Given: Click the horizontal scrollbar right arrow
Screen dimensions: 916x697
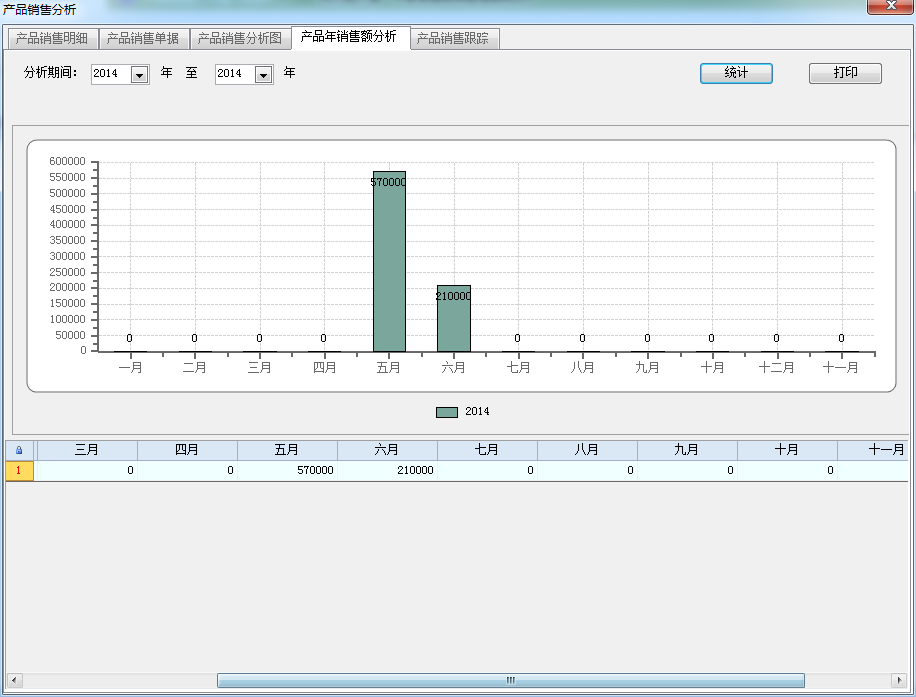Looking at the screenshot, I should click(x=899, y=681).
